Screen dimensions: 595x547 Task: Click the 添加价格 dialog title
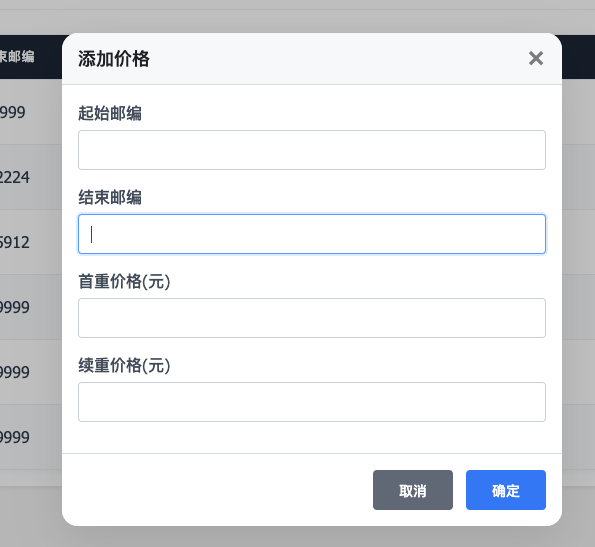tap(114, 59)
